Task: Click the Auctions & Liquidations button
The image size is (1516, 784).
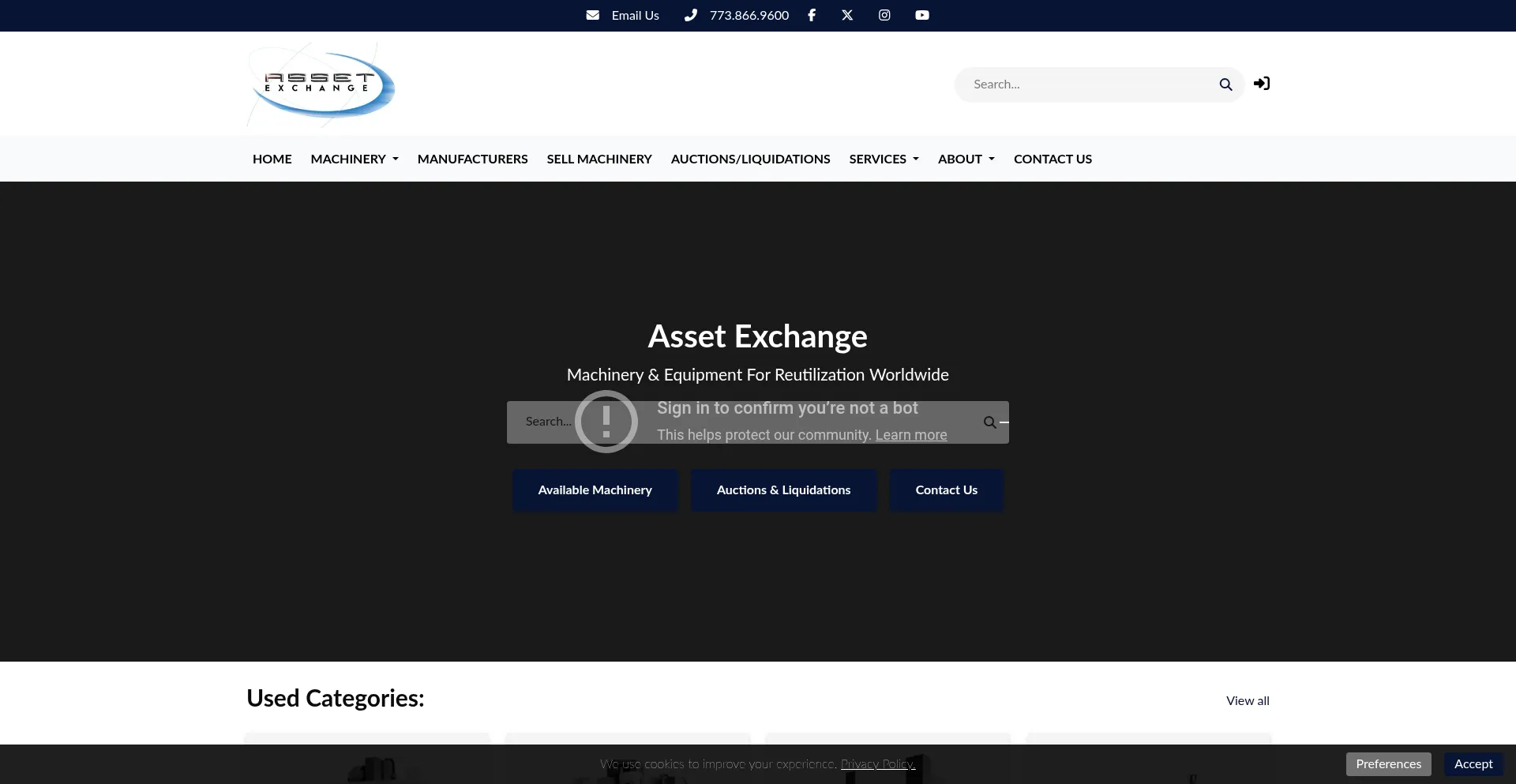Action: [783, 490]
